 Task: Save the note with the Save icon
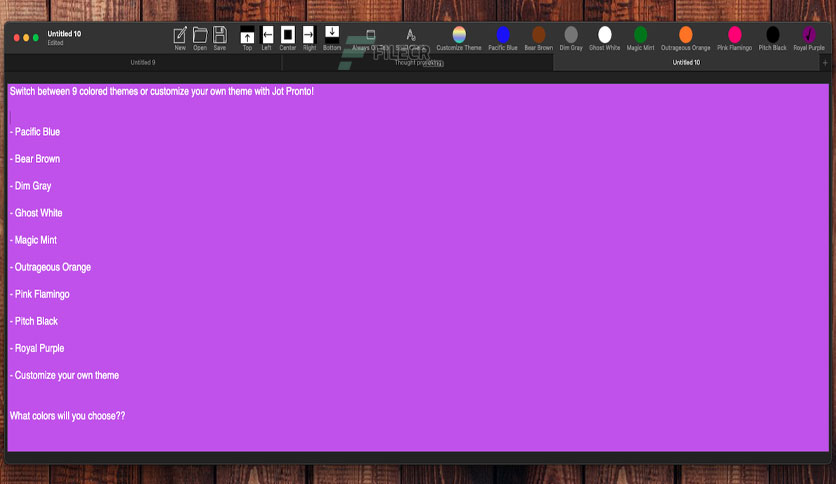pos(220,35)
